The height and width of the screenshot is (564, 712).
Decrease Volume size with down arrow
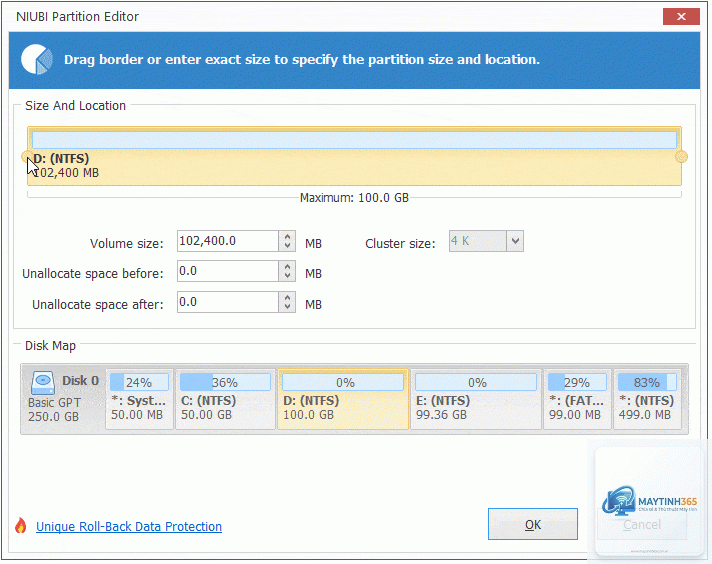(287, 246)
